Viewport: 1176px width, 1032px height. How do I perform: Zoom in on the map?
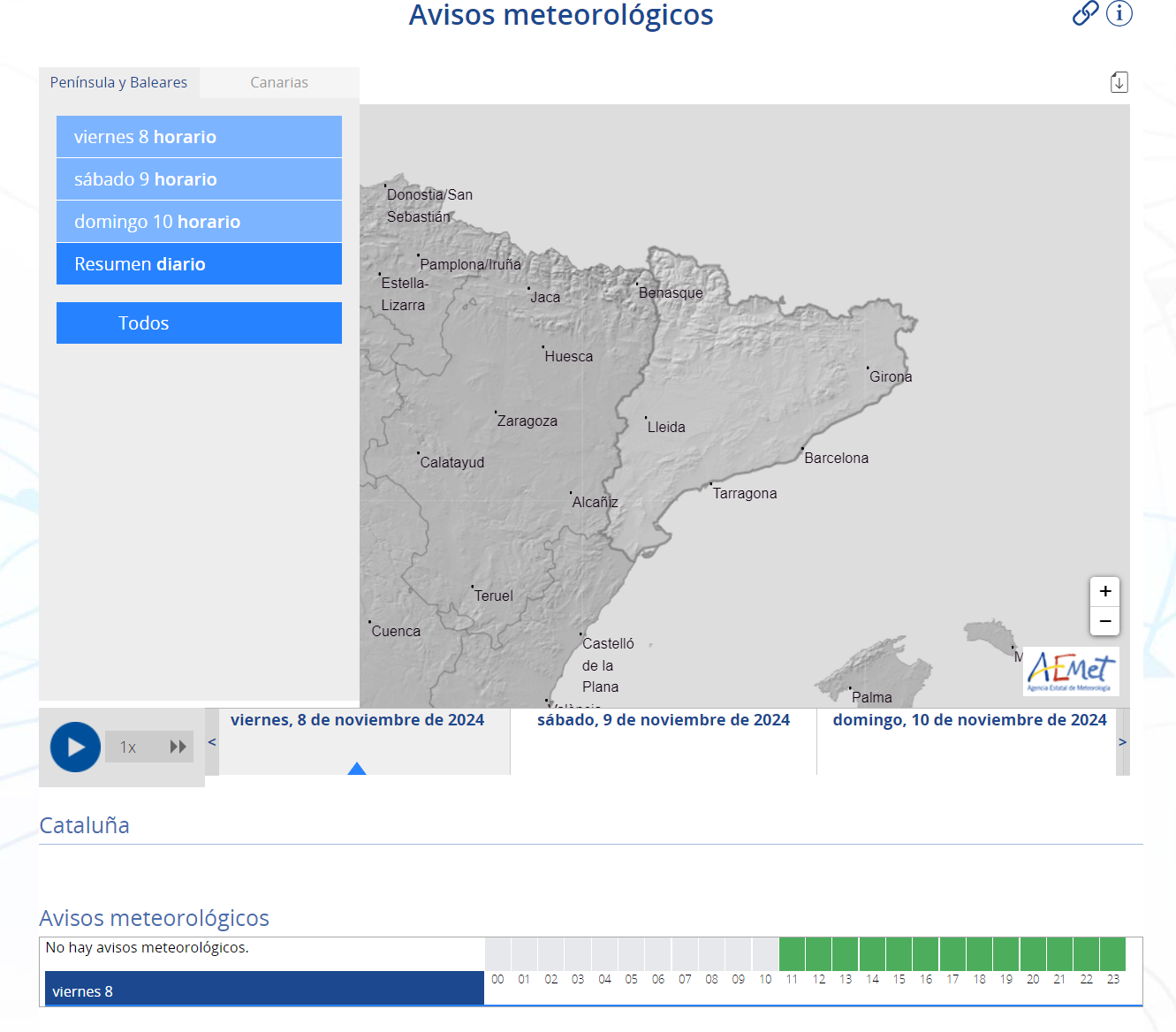tap(1104, 591)
